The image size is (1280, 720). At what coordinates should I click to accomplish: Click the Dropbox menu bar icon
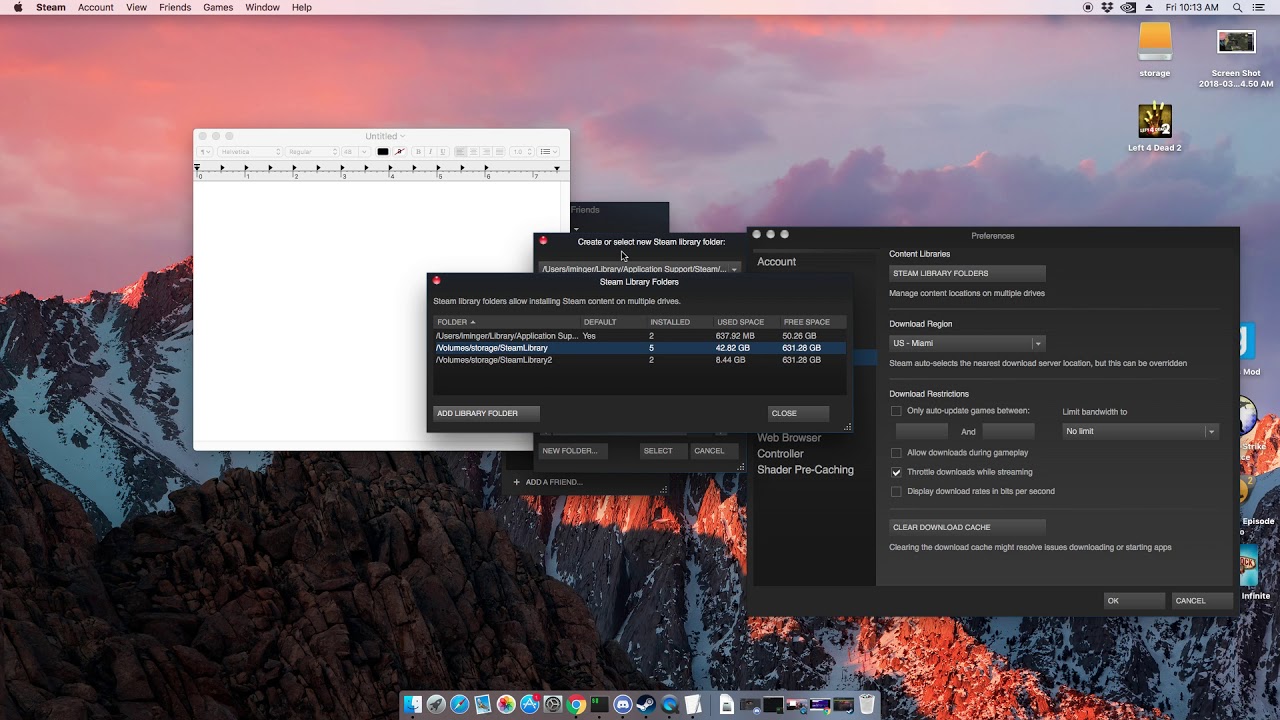[1108, 7]
